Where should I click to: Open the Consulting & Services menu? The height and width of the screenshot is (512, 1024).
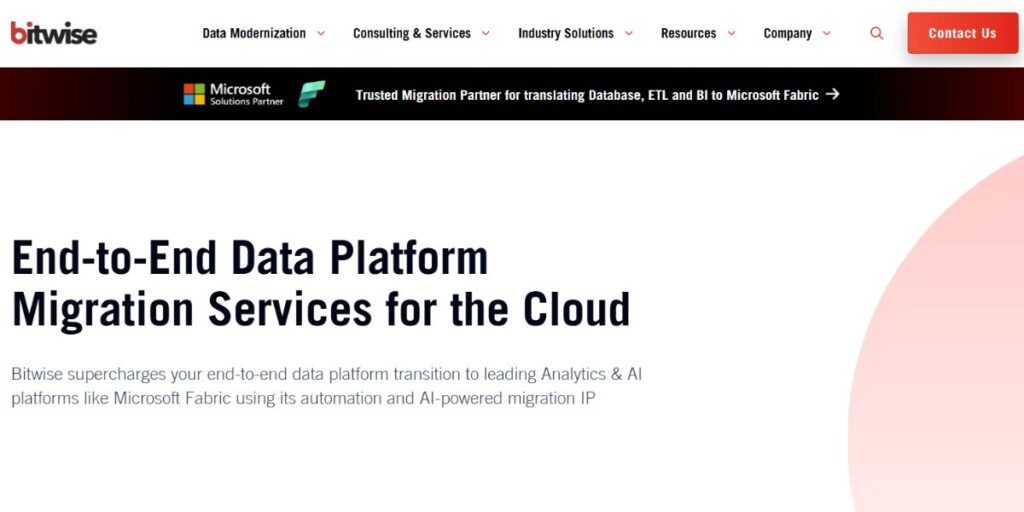click(412, 33)
